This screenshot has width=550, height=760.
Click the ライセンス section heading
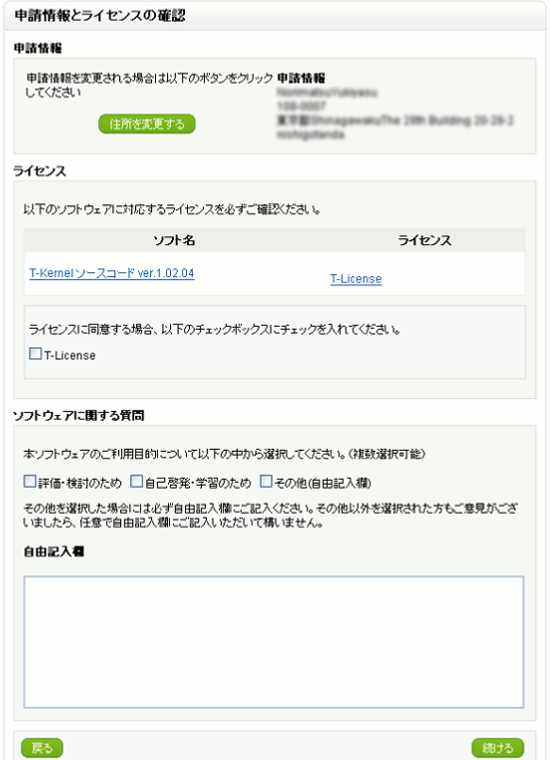coord(39,171)
